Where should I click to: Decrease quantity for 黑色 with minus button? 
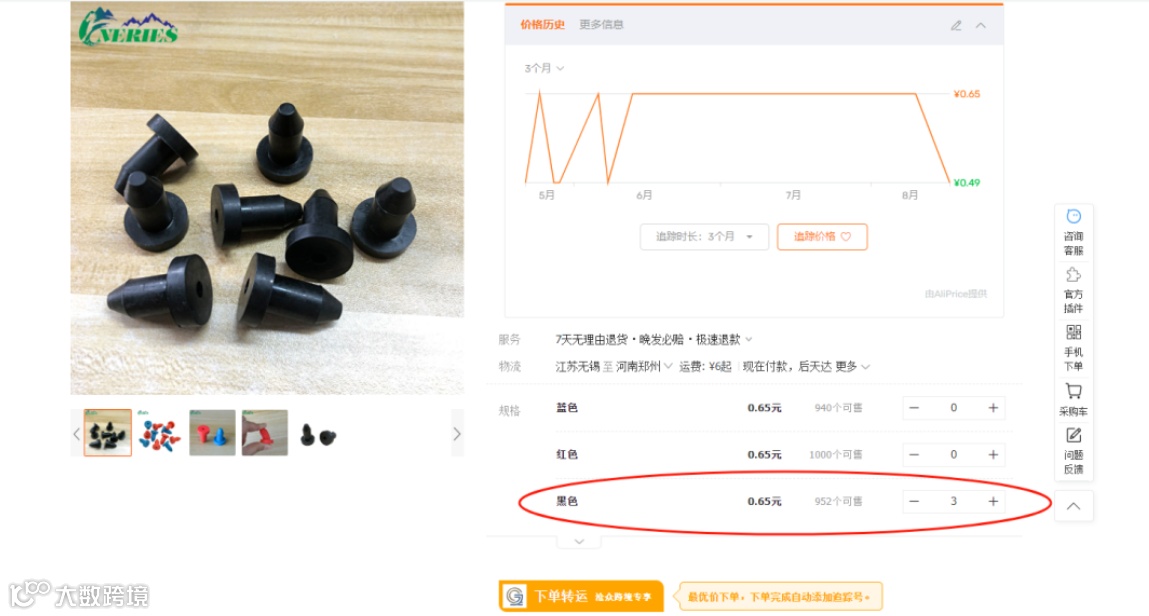(914, 501)
